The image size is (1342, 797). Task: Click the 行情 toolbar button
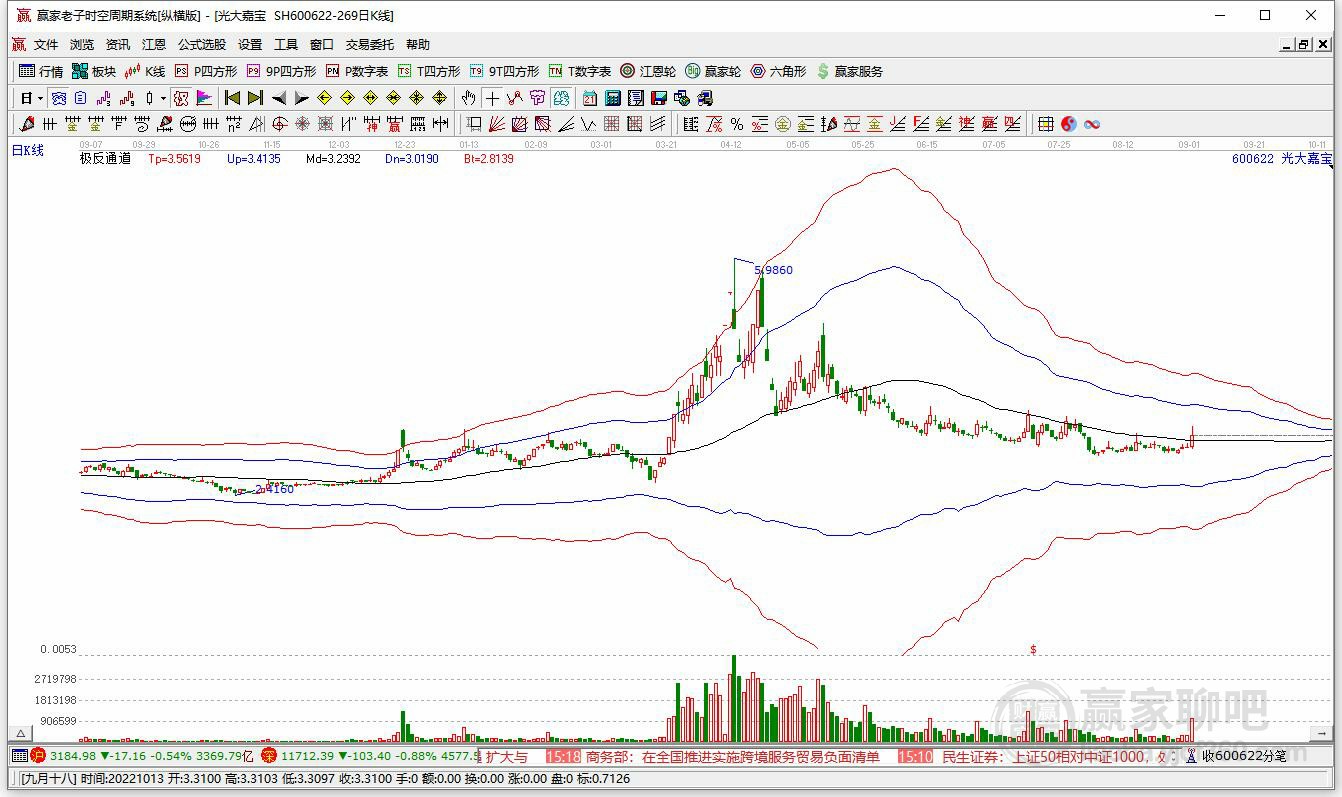coord(41,71)
